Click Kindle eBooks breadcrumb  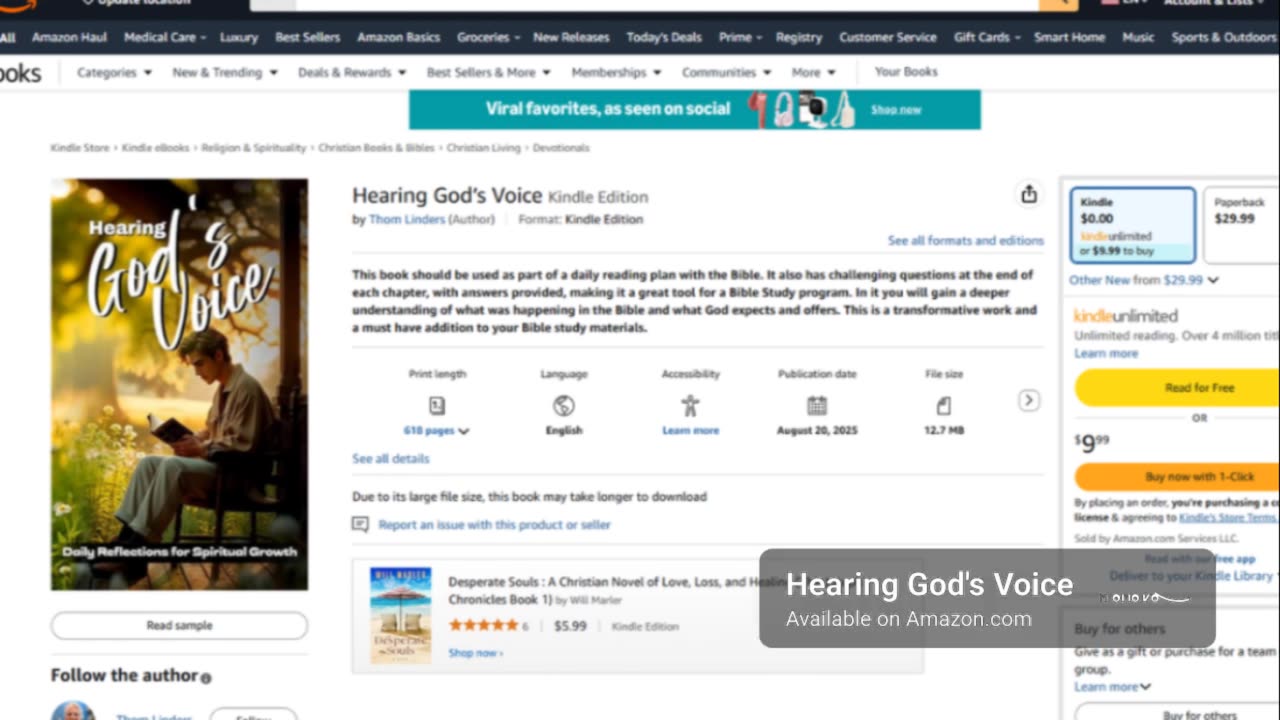tap(155, 148)
